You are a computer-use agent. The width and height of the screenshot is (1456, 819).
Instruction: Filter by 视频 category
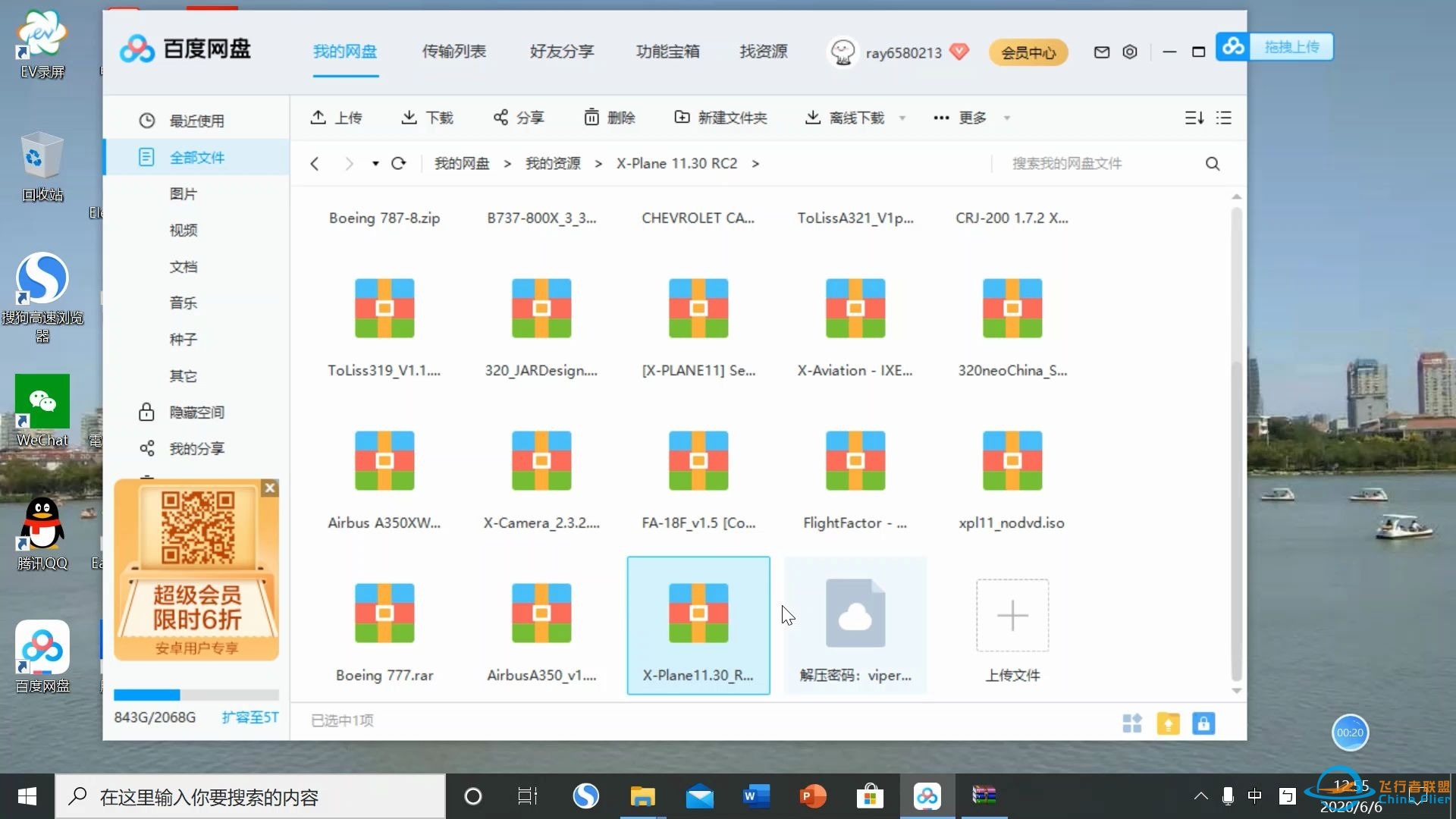184,231
